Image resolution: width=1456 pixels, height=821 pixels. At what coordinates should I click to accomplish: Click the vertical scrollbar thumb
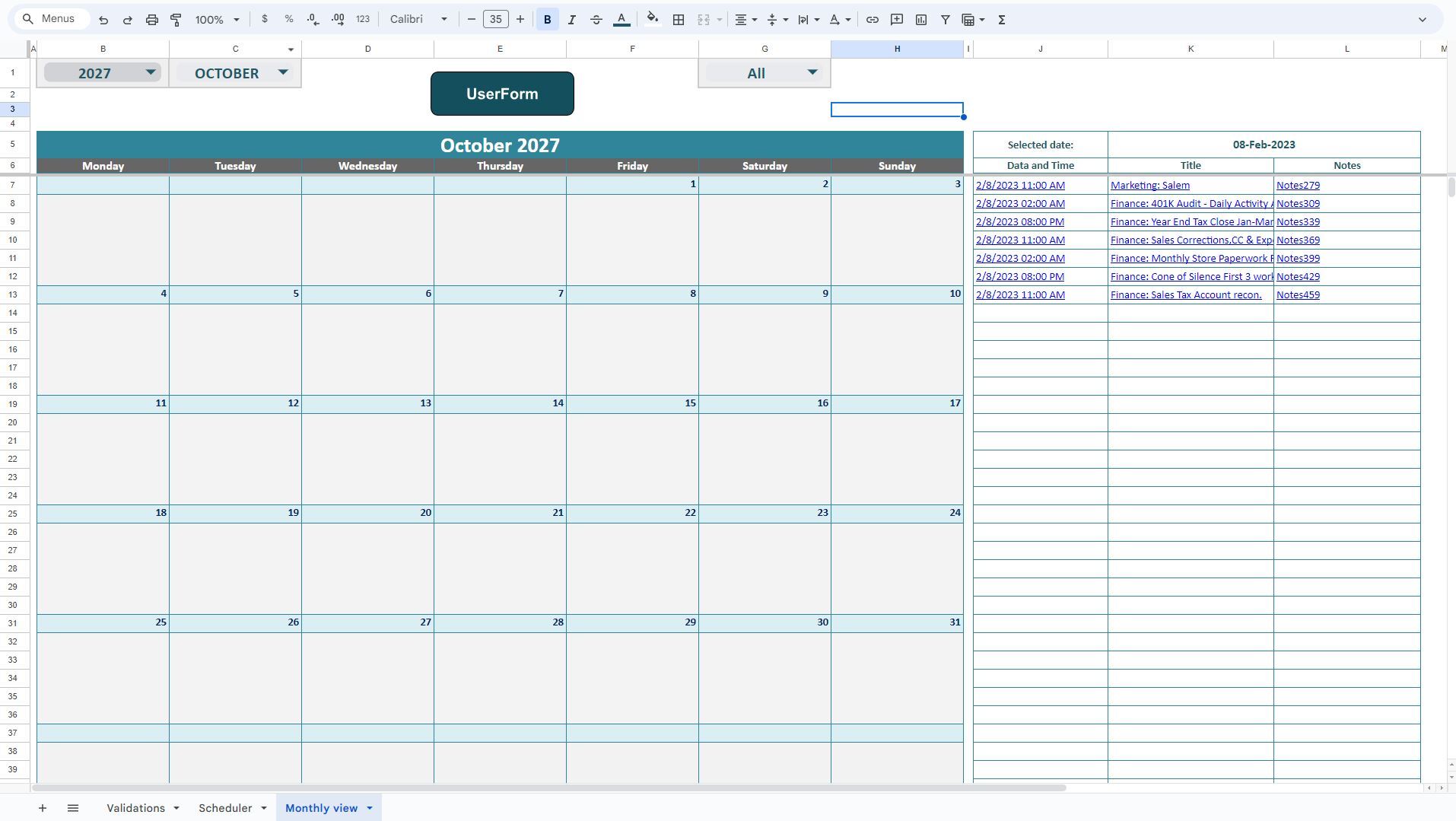[x=1451, y=186]
